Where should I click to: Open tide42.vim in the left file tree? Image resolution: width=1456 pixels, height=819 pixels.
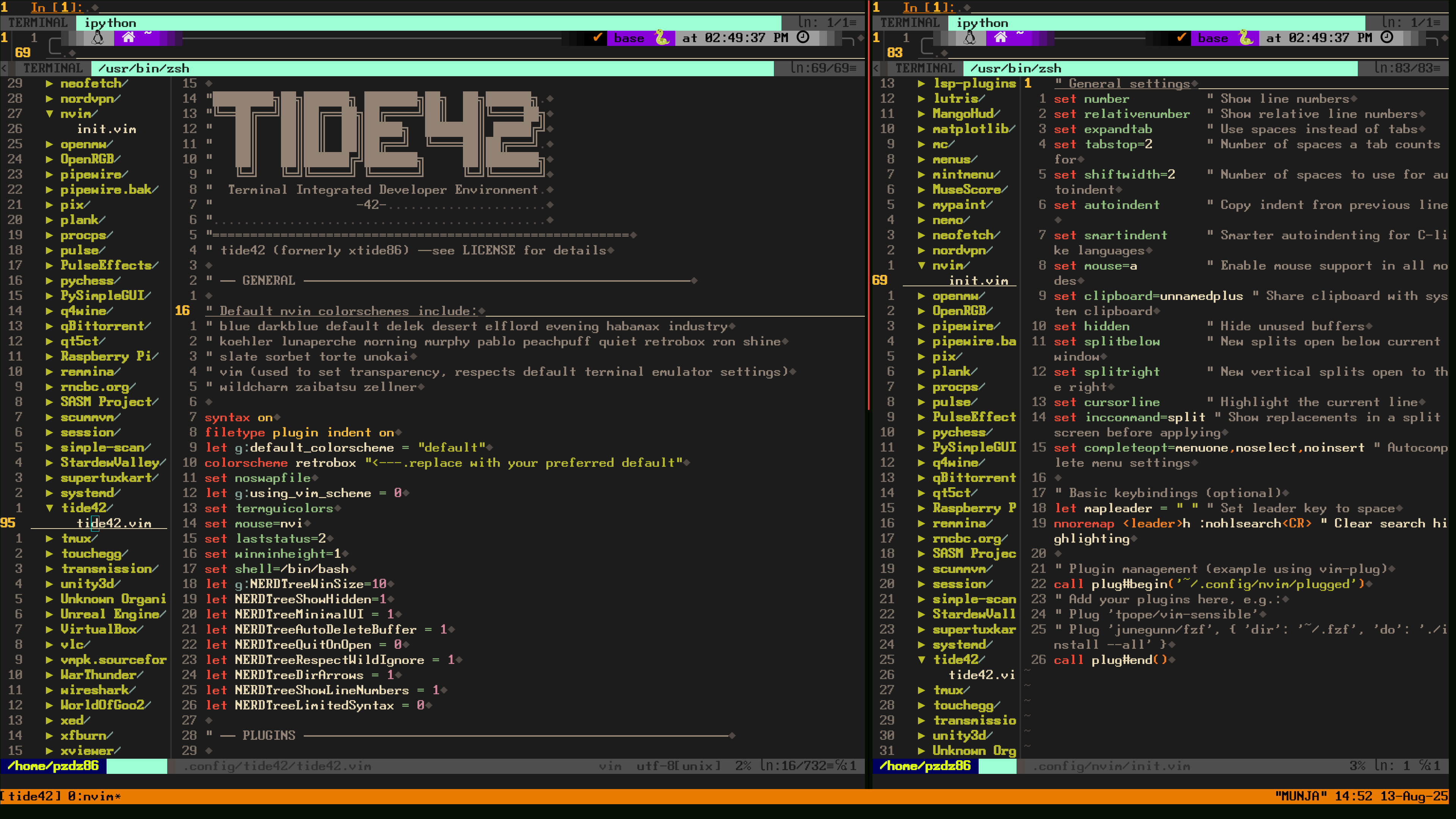pos(114,523)
